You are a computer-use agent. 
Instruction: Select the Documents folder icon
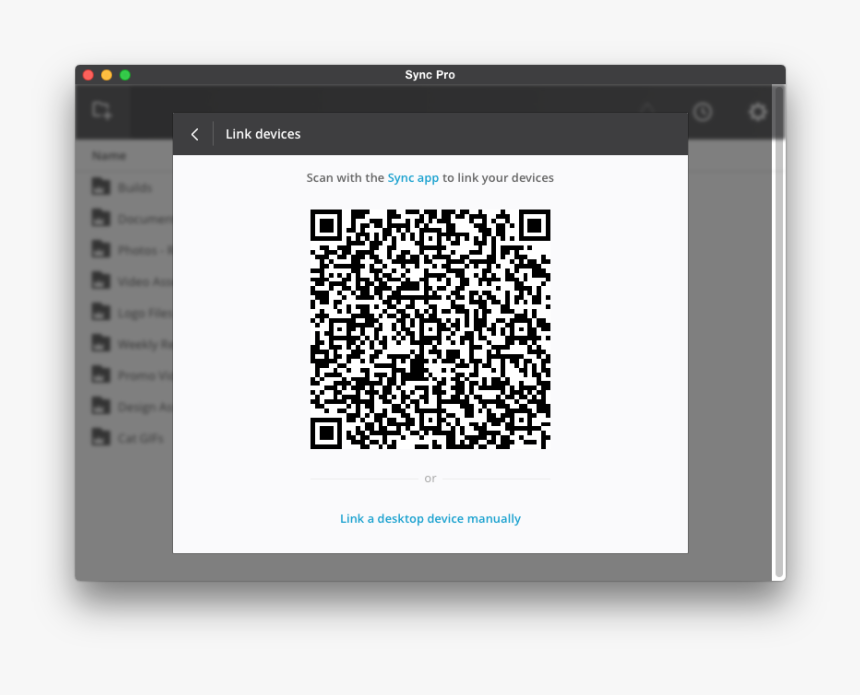(x=101, y=218)
